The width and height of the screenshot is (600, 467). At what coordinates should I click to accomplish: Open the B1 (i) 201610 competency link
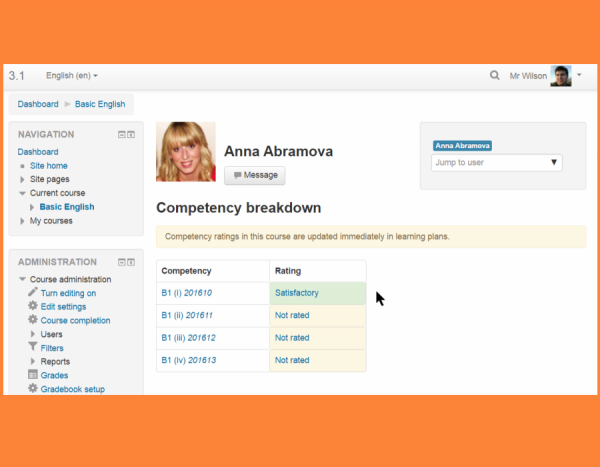click(x=187, y=293)
